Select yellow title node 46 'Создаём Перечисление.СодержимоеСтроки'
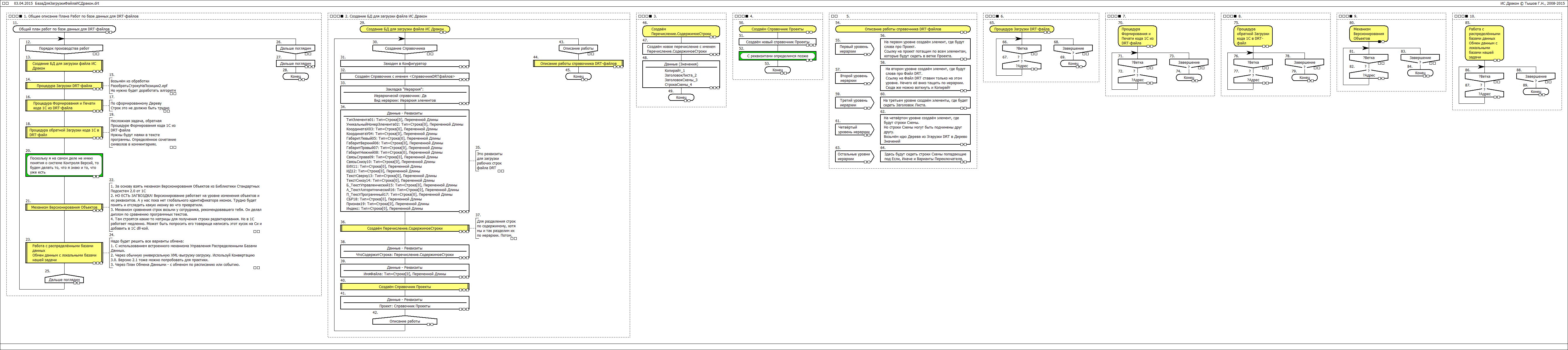This screenshot has height=350, width=1568. coord(681,32)
